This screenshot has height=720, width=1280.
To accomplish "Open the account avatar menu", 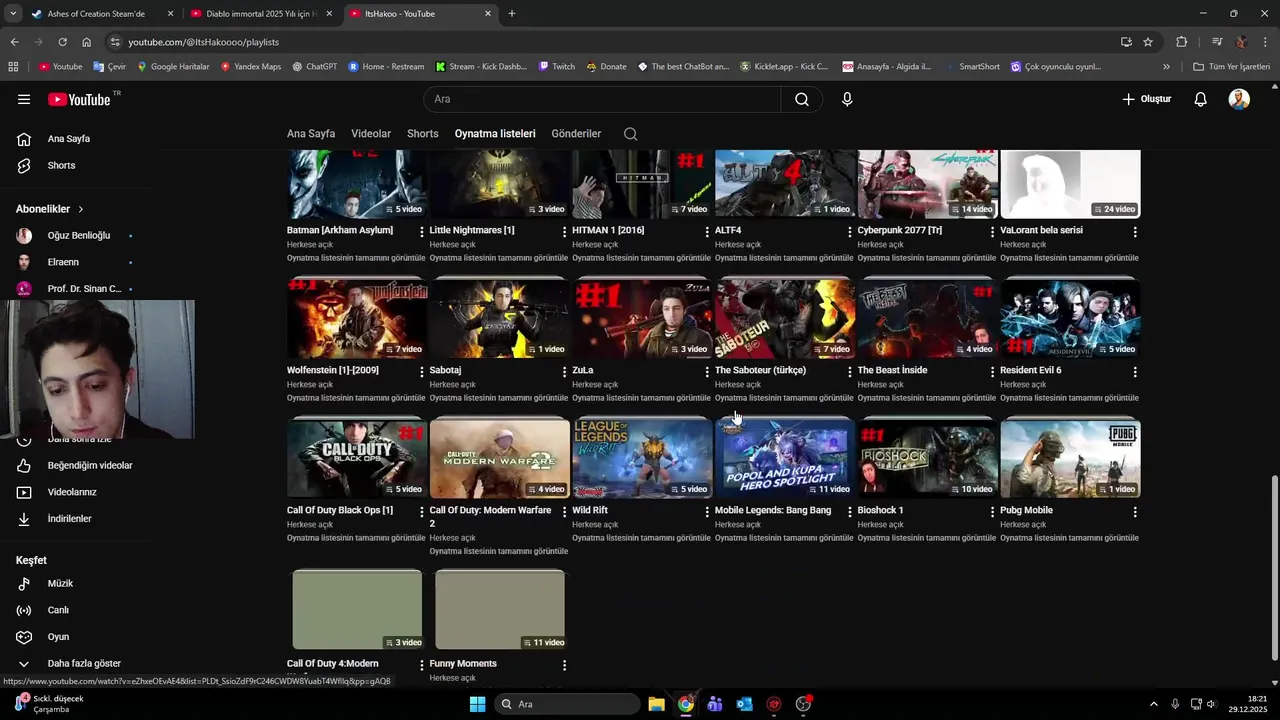I will (x=1239, y=99).
